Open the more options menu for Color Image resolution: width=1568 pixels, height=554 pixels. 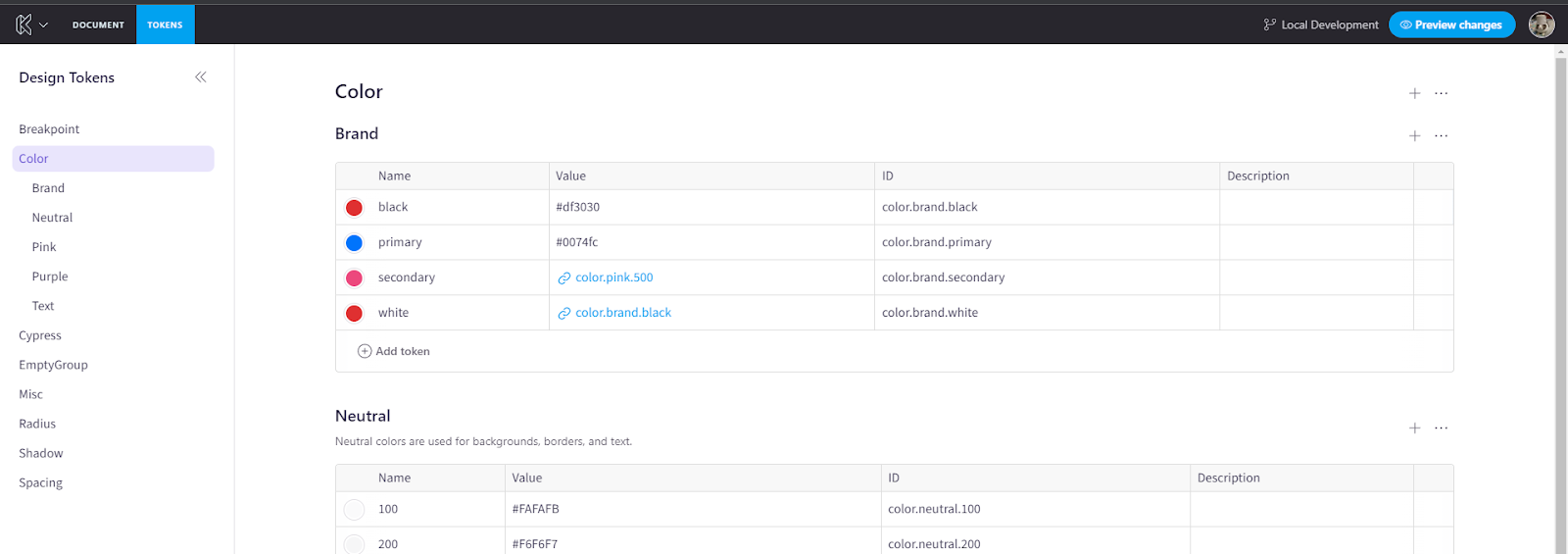click(x=1441, y=93)
